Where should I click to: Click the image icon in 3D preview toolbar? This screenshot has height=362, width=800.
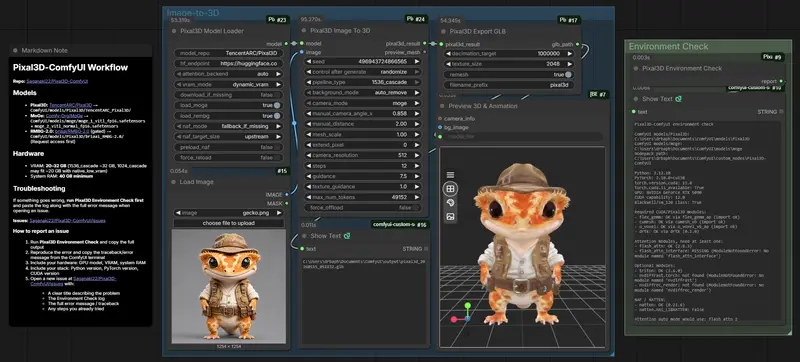pyautogui.click(x=450, y=216)
